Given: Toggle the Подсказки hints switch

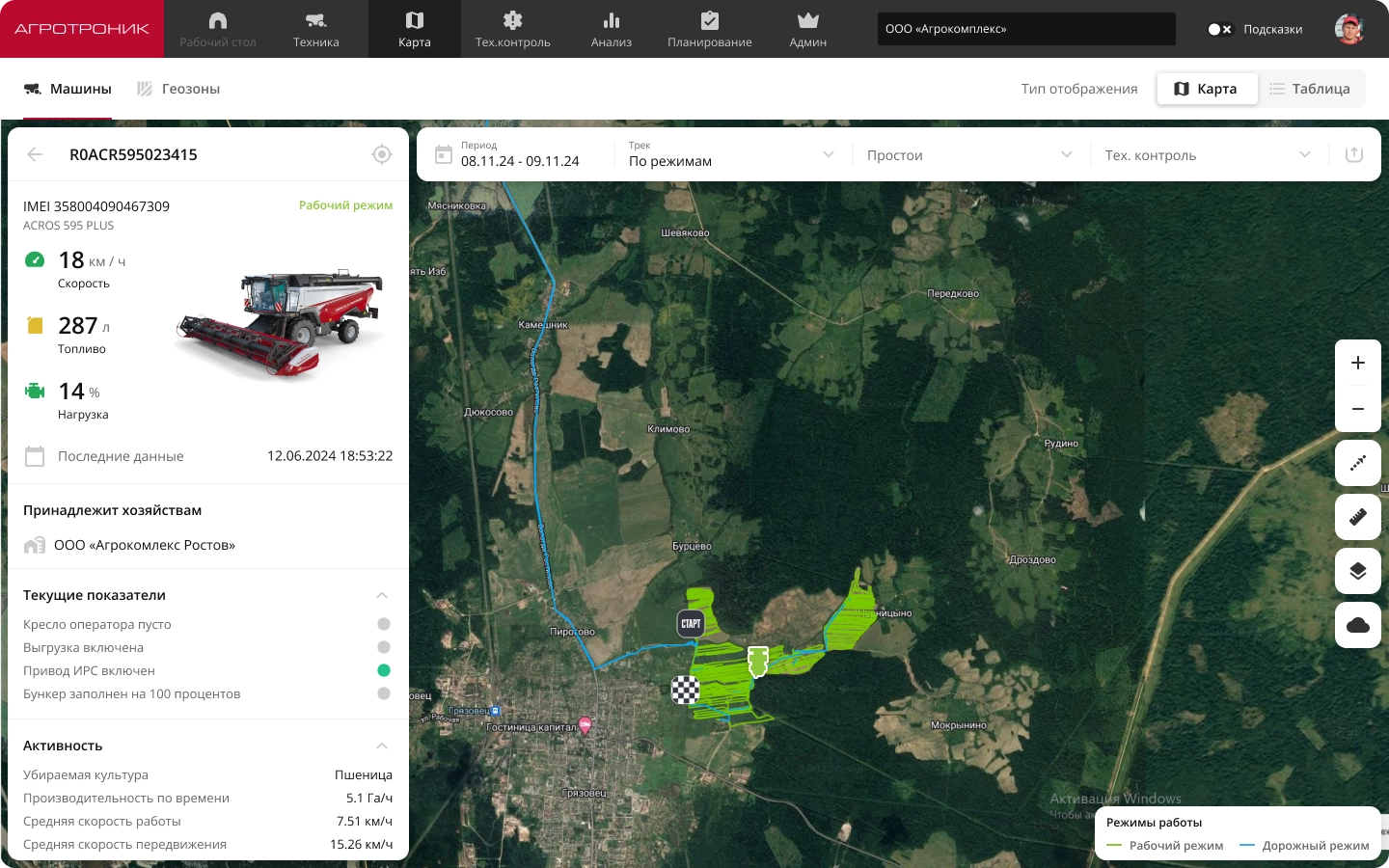Looking at the screenshot, I should click(1219, 29).
